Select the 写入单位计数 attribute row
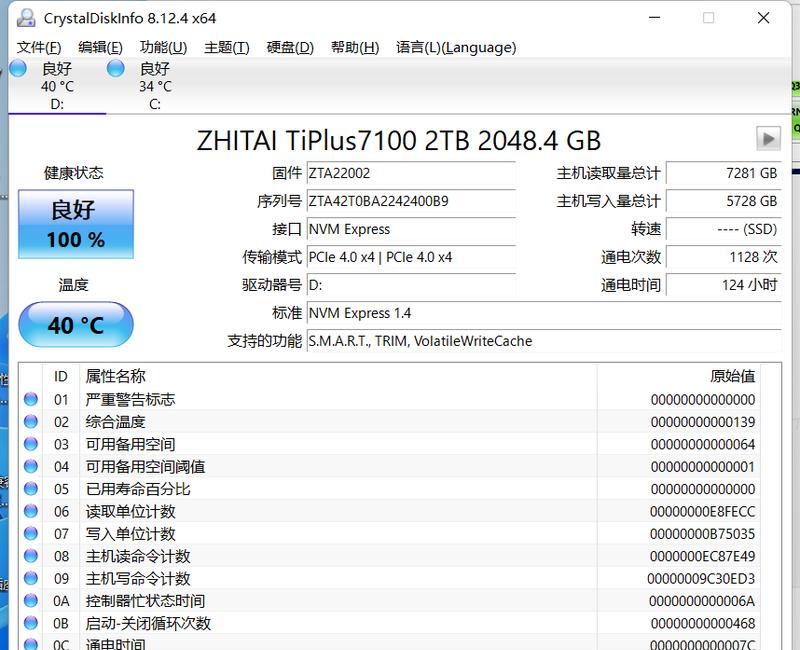This screenshot has width=800, height=650. point(390,534)
